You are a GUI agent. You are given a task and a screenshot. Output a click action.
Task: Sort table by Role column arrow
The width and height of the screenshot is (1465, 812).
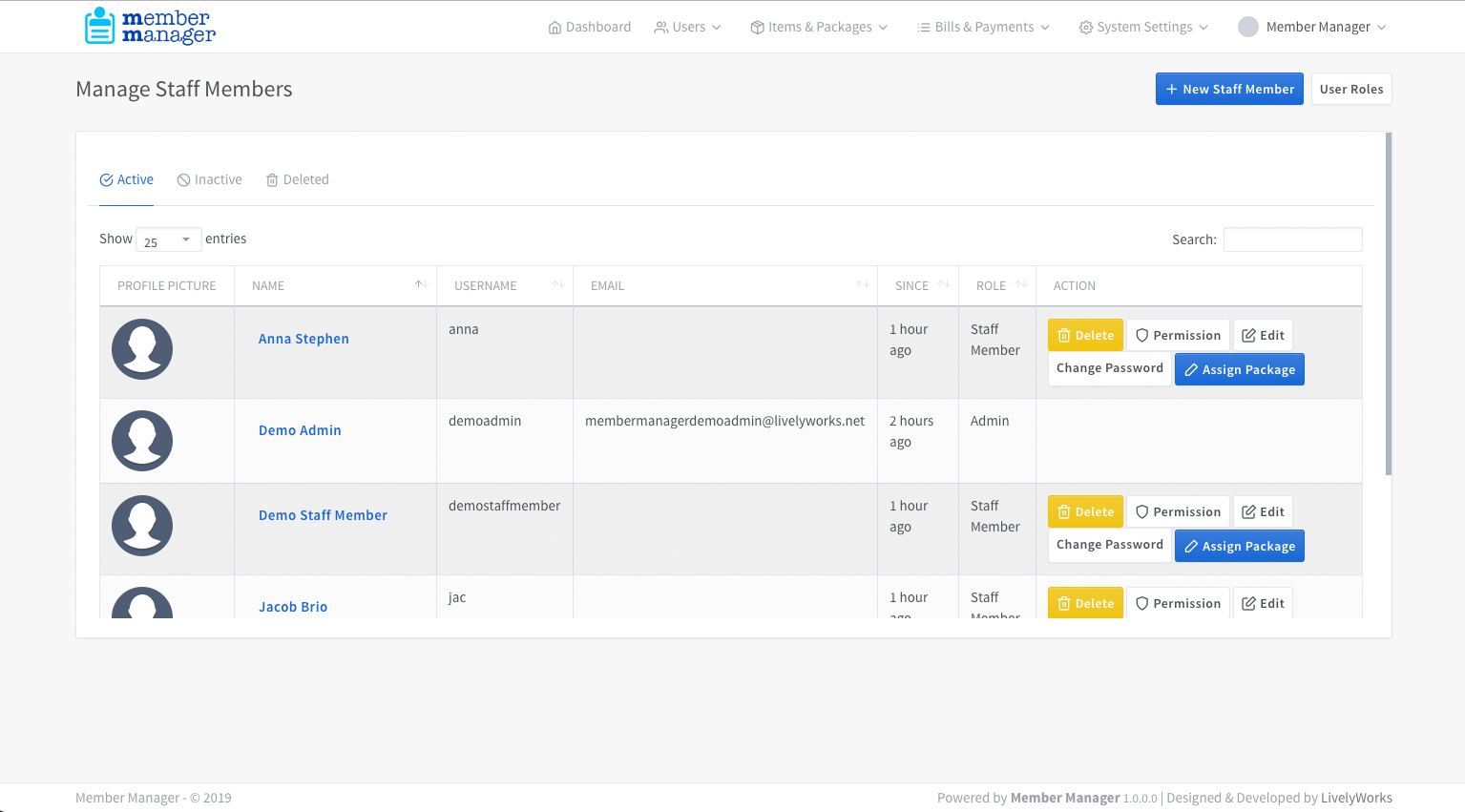click(x=1021, y=285)
